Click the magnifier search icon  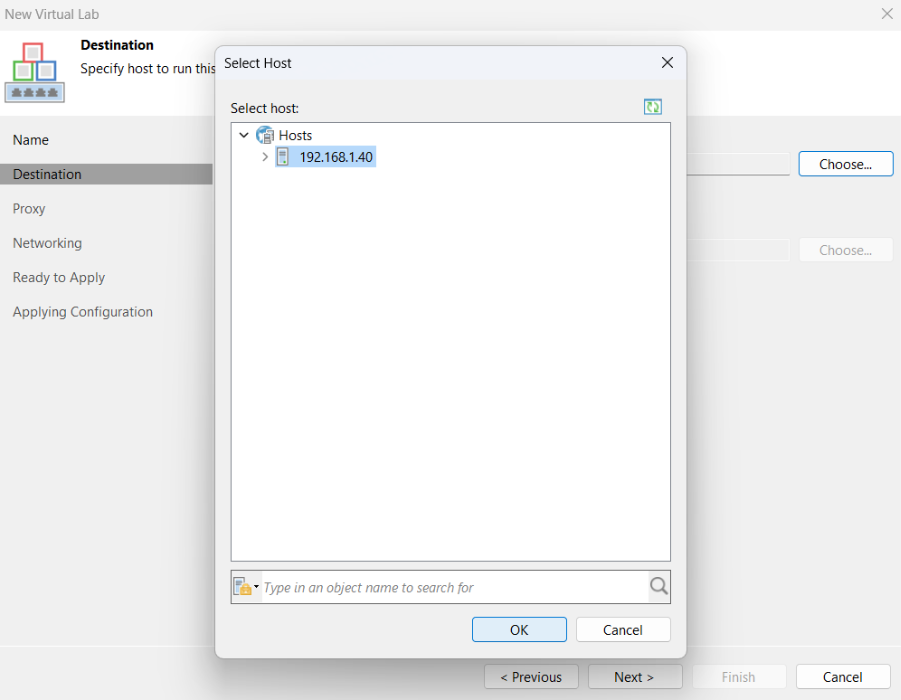pos(658,587)
